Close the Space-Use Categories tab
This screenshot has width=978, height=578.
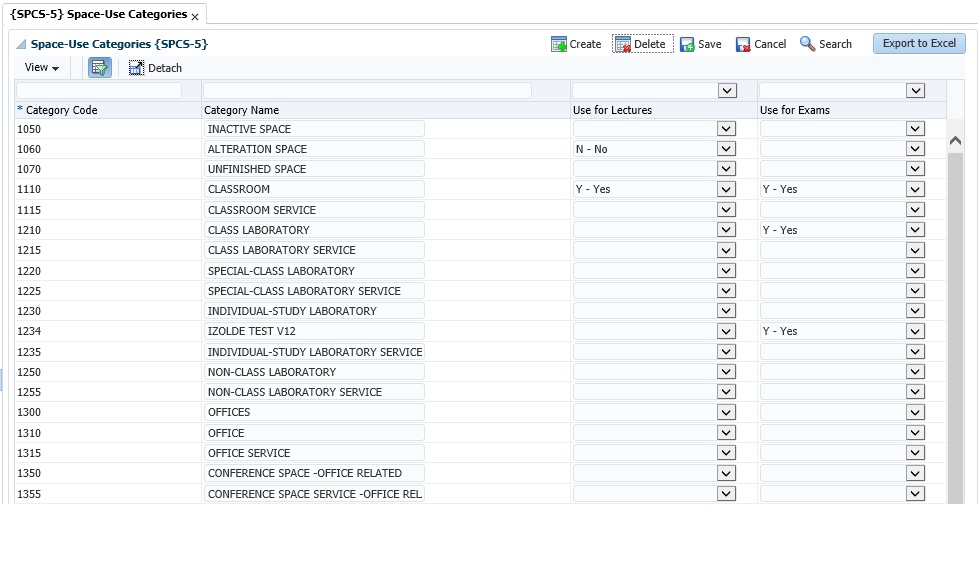pos(195,17)
